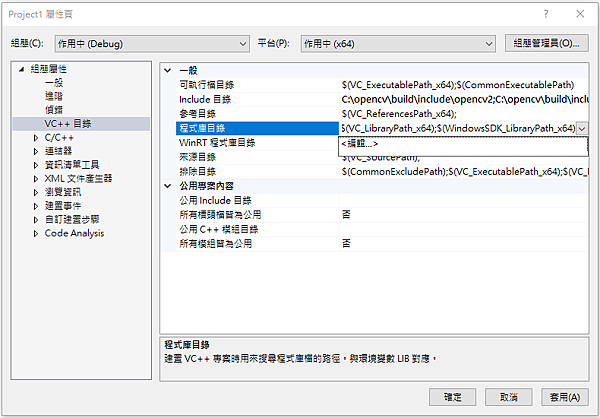Select 一般 under 組態屬性 in tree

click(x=54, y=83)
